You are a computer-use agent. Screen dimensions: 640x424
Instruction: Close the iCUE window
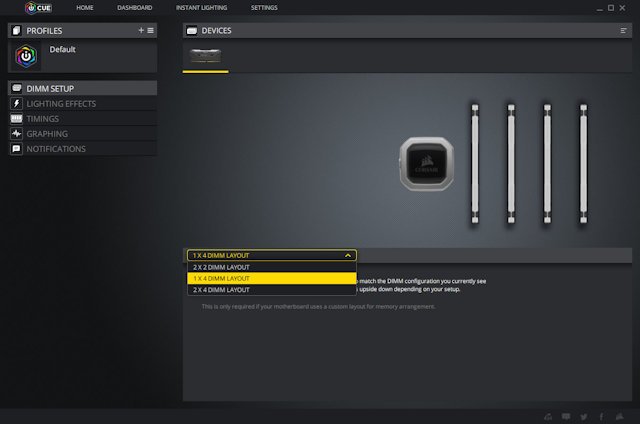coord(622,8)
